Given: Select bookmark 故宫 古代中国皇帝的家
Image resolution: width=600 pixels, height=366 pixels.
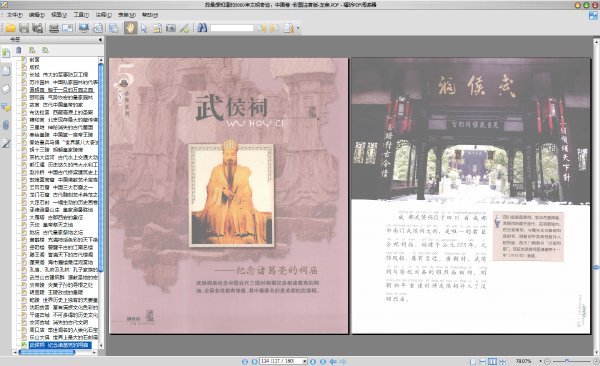Looking at the screenshot, I should pyautogui.click(x=56, y=105).
